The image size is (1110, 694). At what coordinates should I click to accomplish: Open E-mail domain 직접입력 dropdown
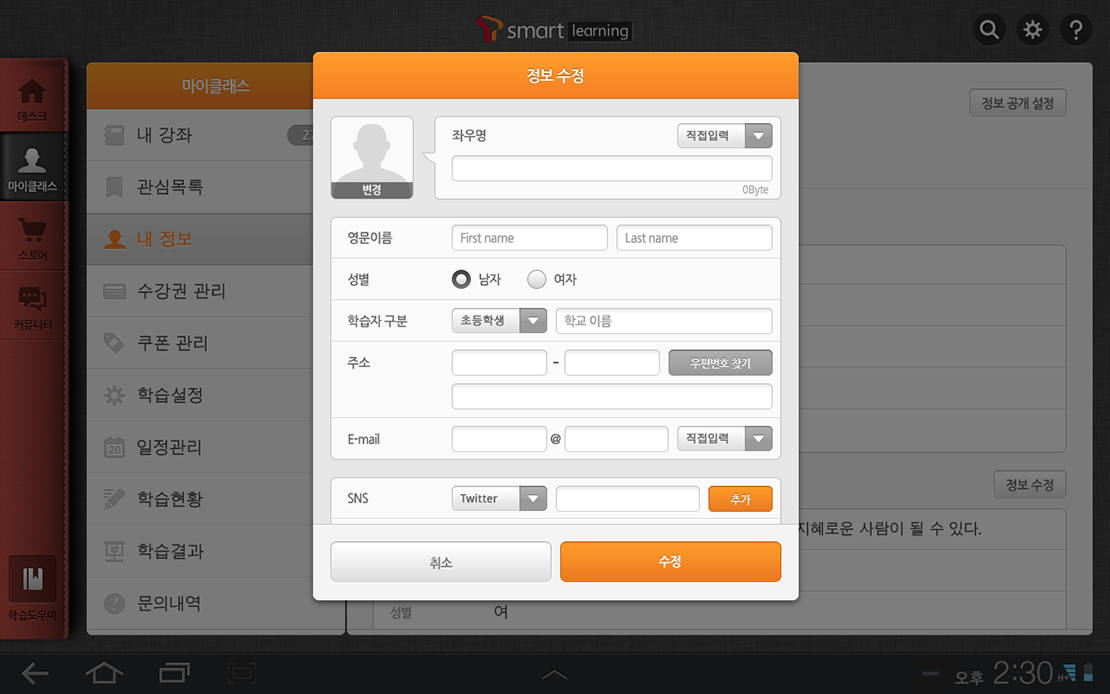(724, 438)
